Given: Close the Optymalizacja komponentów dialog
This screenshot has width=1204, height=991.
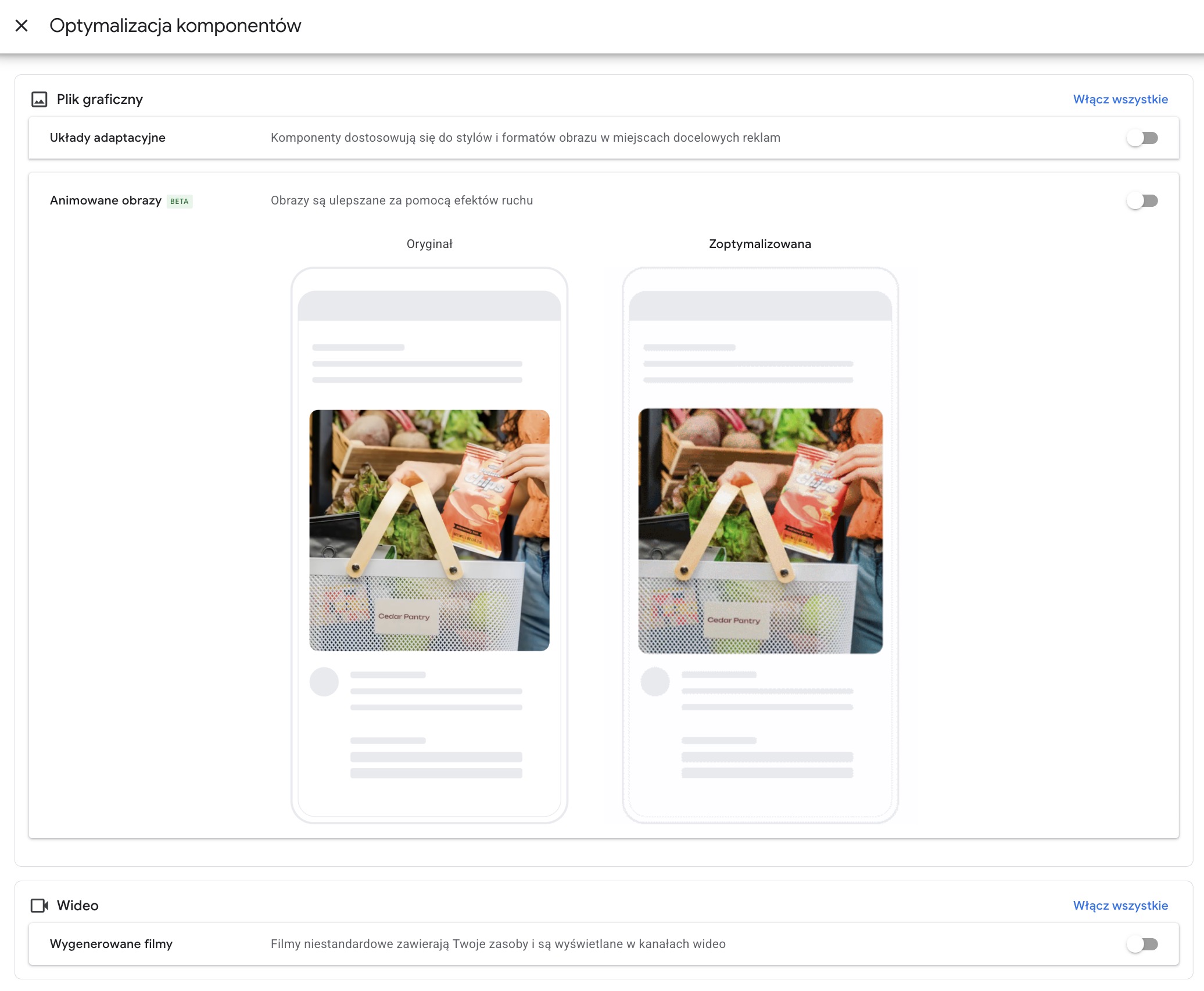Looking at the screenshot, I should tap(21, 26).
